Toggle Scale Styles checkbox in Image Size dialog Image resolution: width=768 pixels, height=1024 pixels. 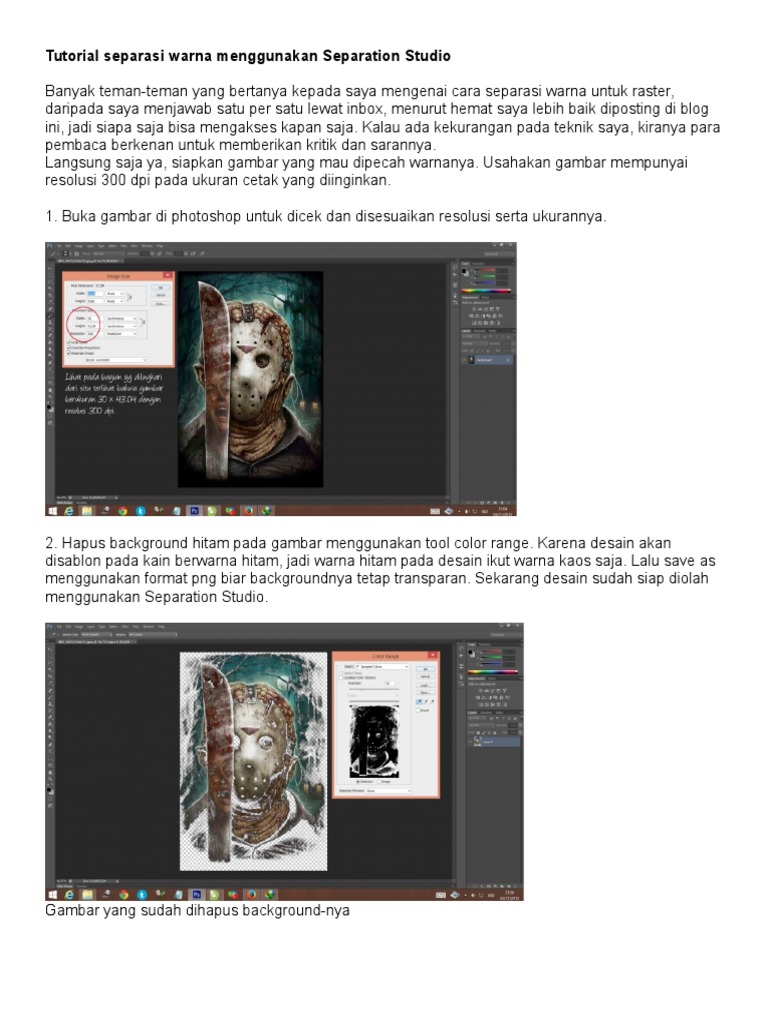pyautogui.click(x=69, y=342)
